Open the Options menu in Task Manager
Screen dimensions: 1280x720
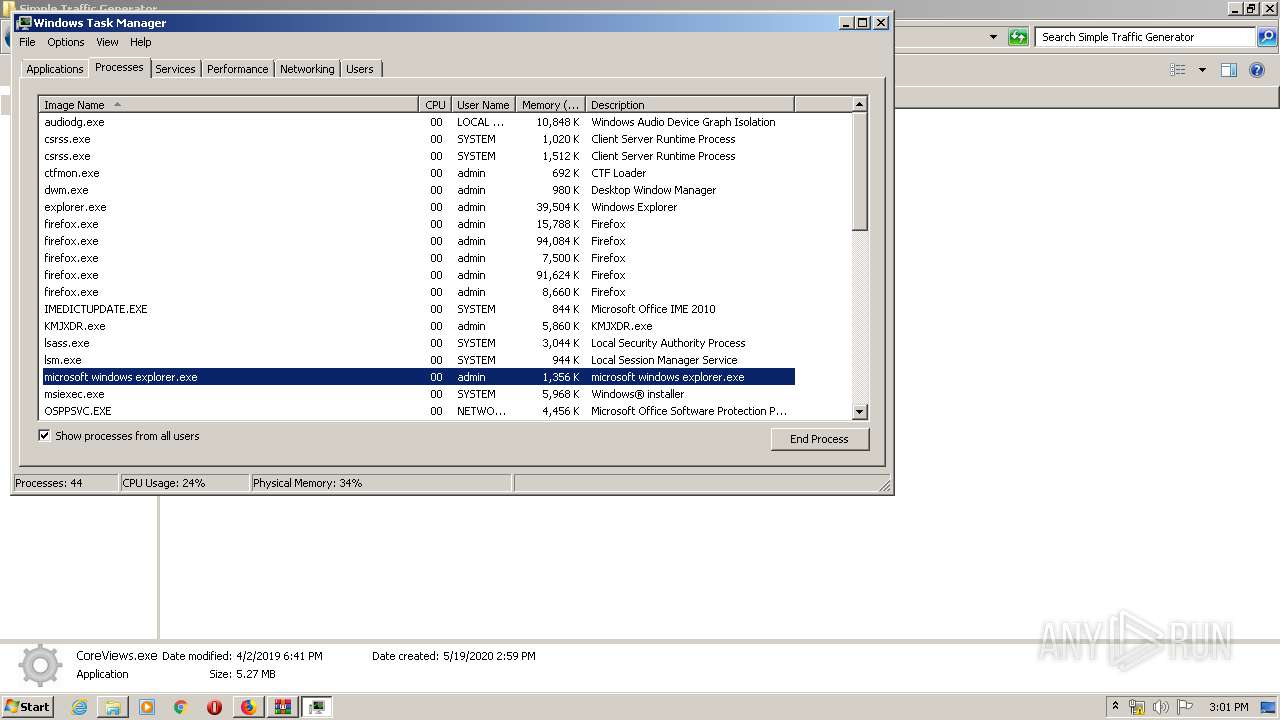pyautogui.click(x=66, y=42)
